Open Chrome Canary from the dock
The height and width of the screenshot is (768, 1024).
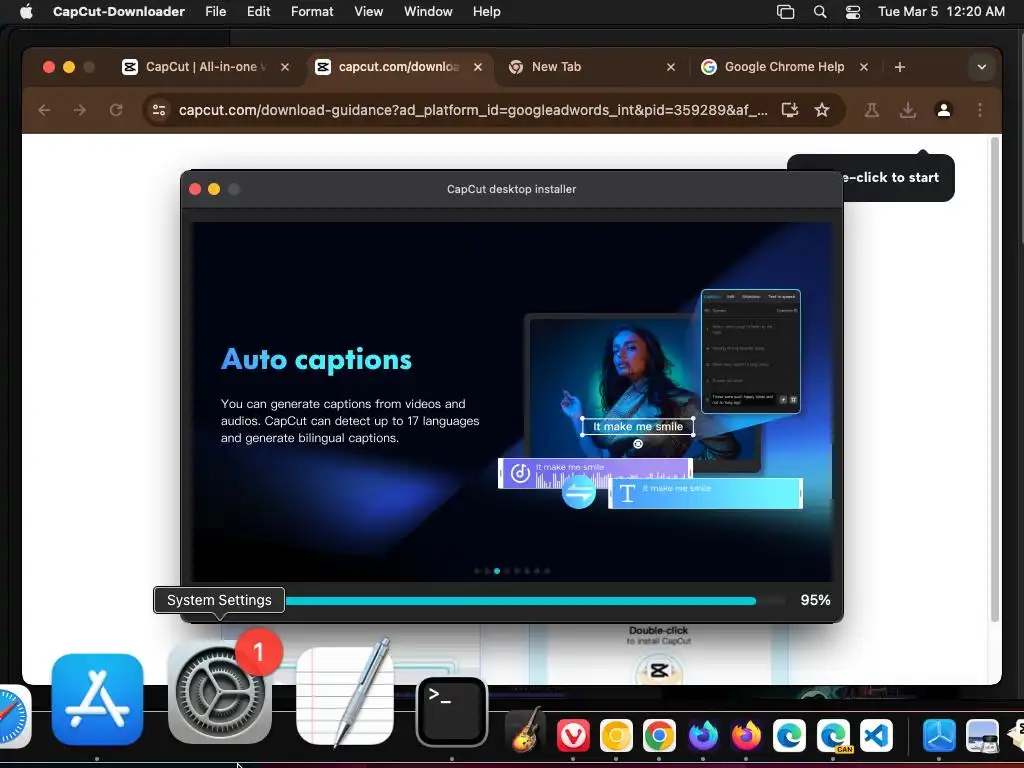pyautogui.click(x=616, y=736)
